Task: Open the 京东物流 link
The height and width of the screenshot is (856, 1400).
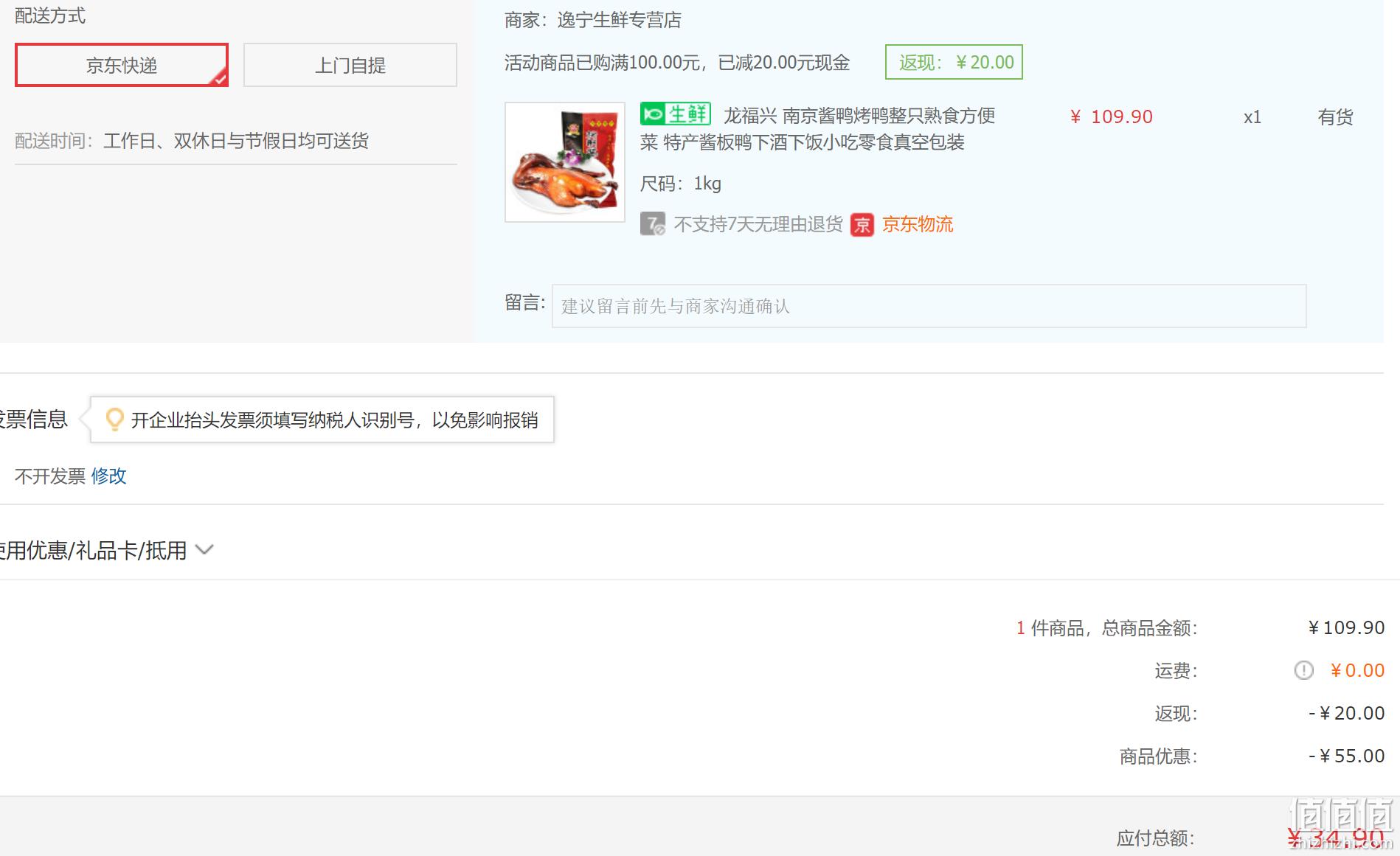Action: pos(918,224)
